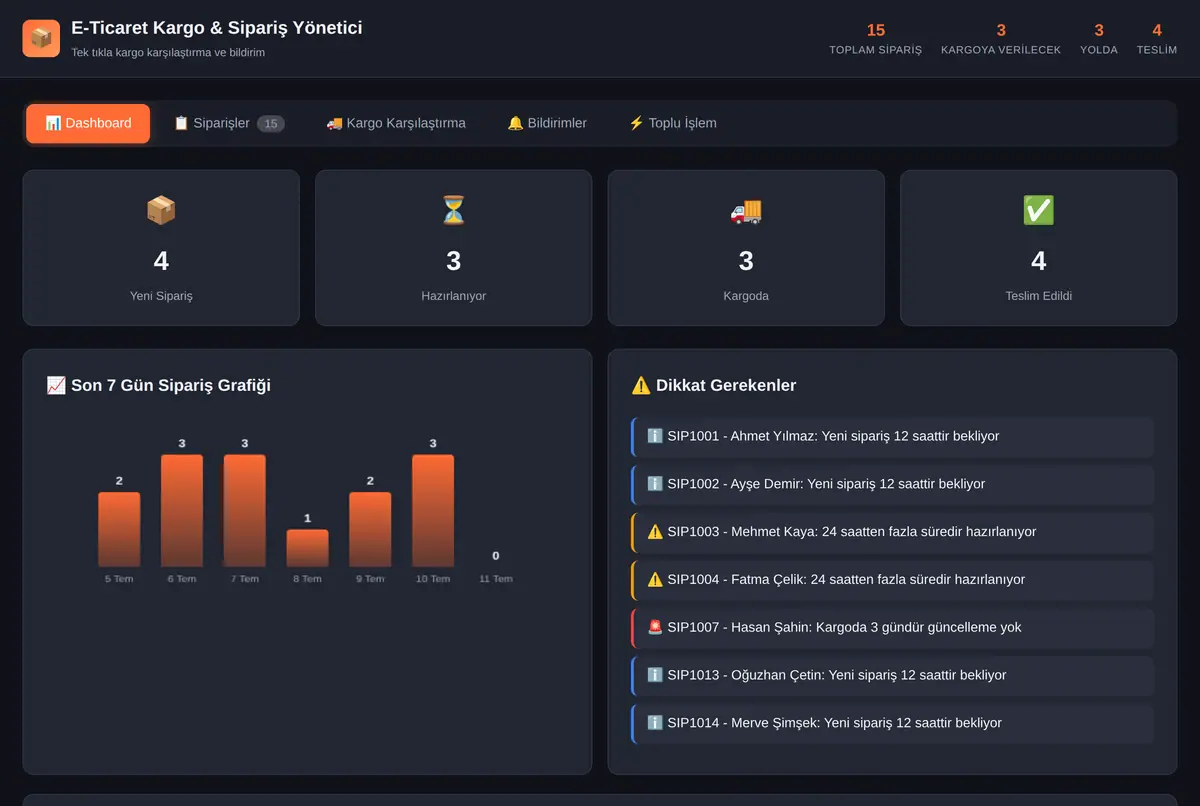Click the 5 Tem bar in the chart

119,530
